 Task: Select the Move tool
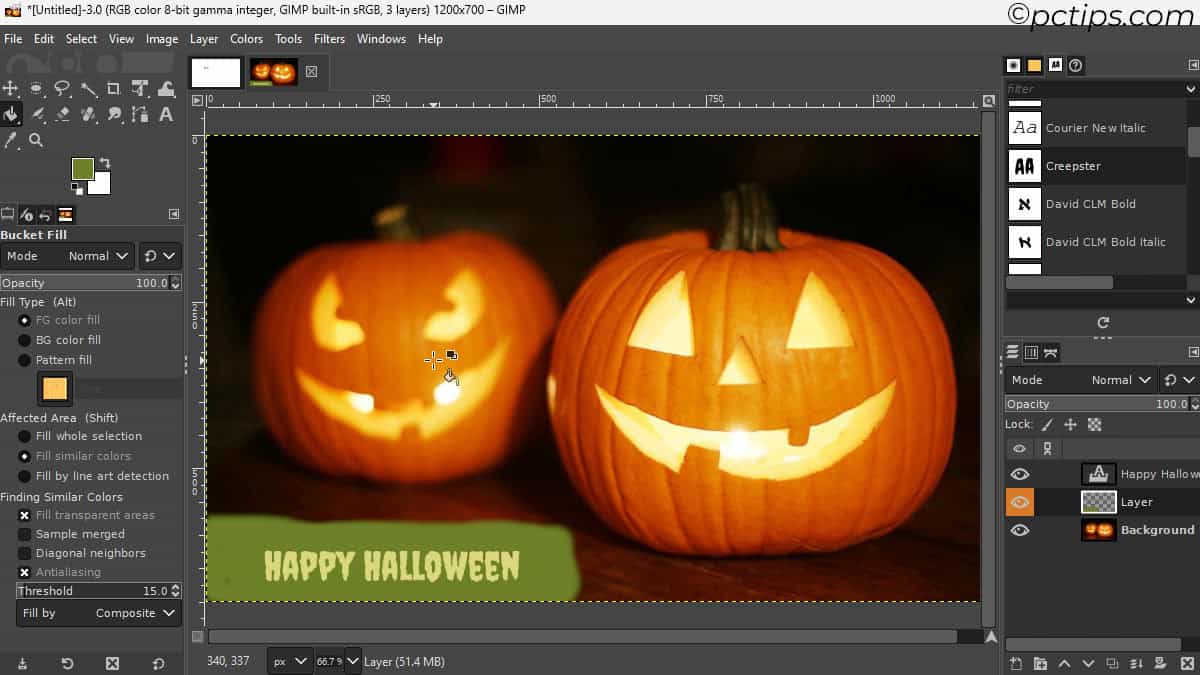11,88
